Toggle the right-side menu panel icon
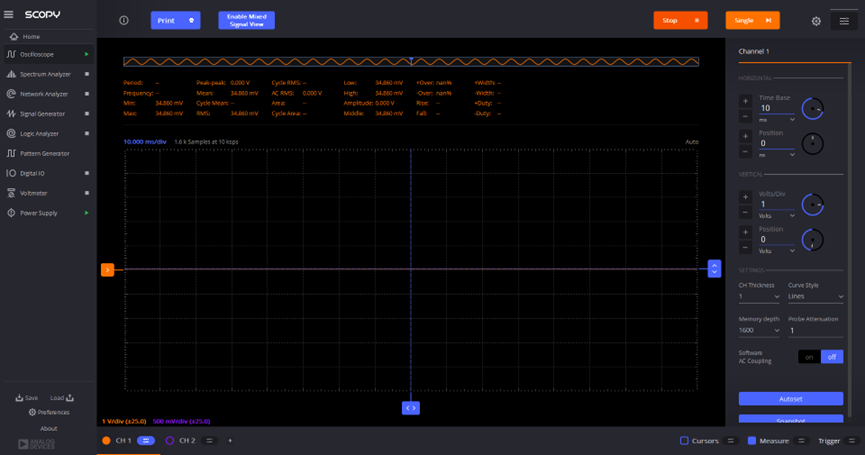This screenshot has width=865, height=455. click(x=844, y=21)
